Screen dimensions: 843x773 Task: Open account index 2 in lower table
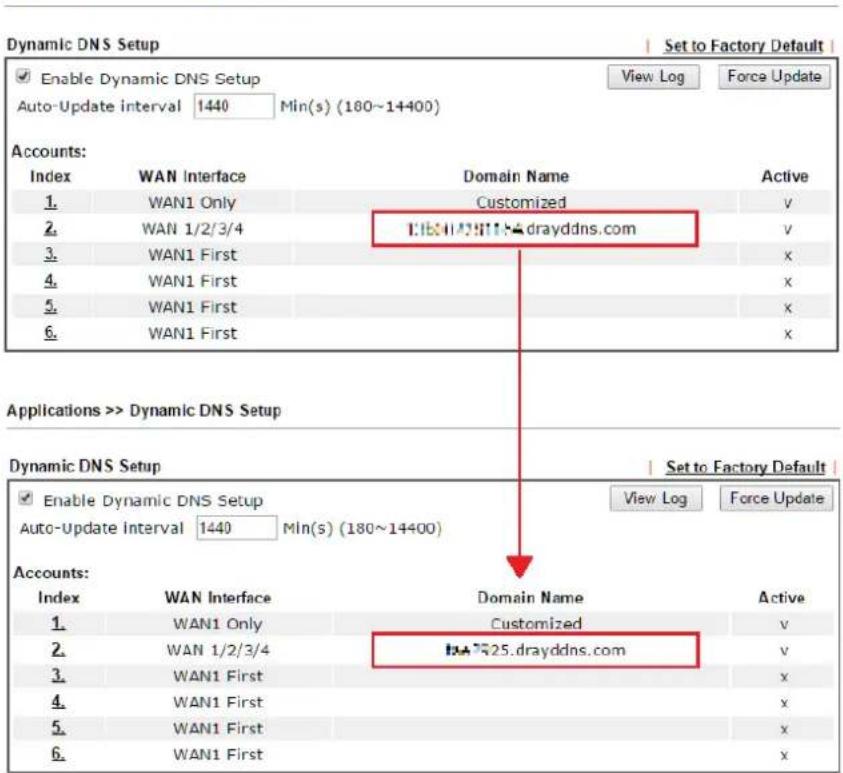click(x=58, y=650)
